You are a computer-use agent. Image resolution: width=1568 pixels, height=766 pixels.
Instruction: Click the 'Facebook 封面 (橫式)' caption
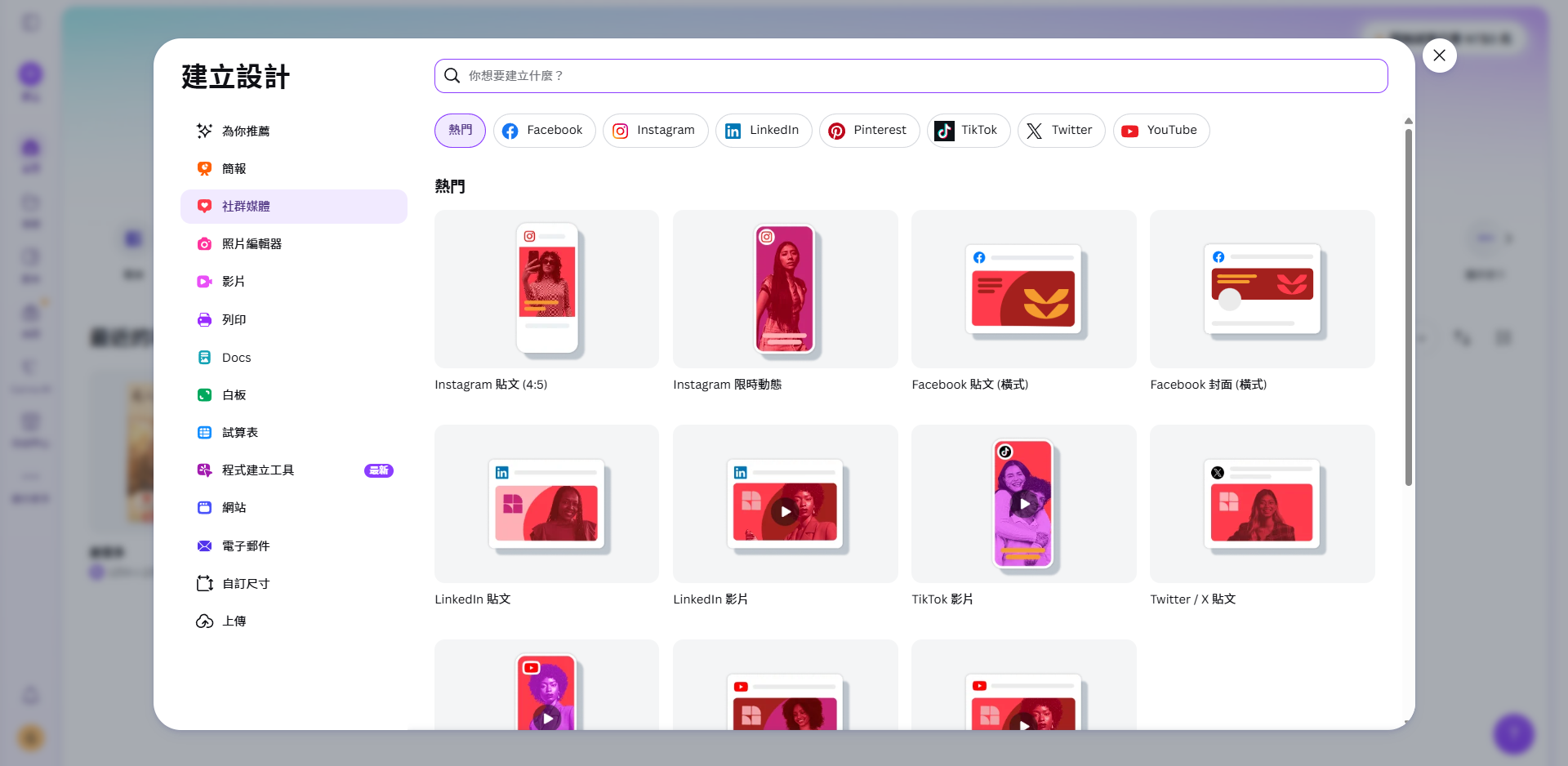pos(1208,385)
